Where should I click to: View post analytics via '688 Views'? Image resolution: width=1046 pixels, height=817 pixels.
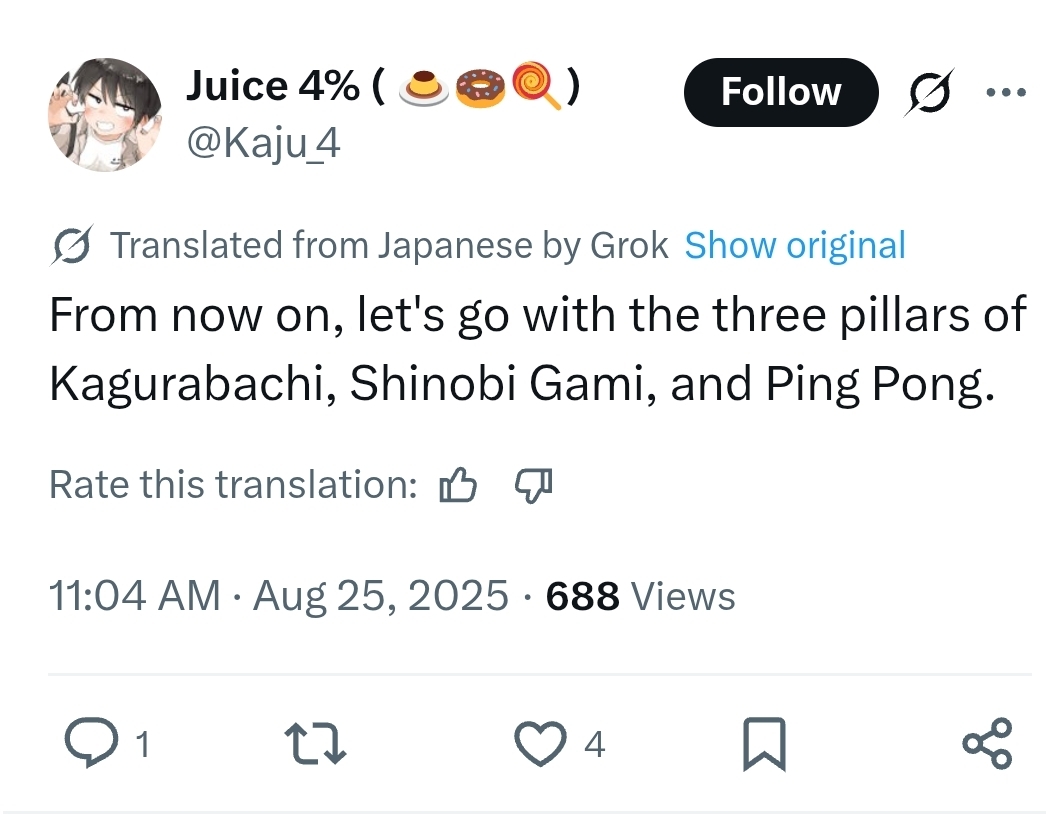pyautogui.click(x=640, y=596)
